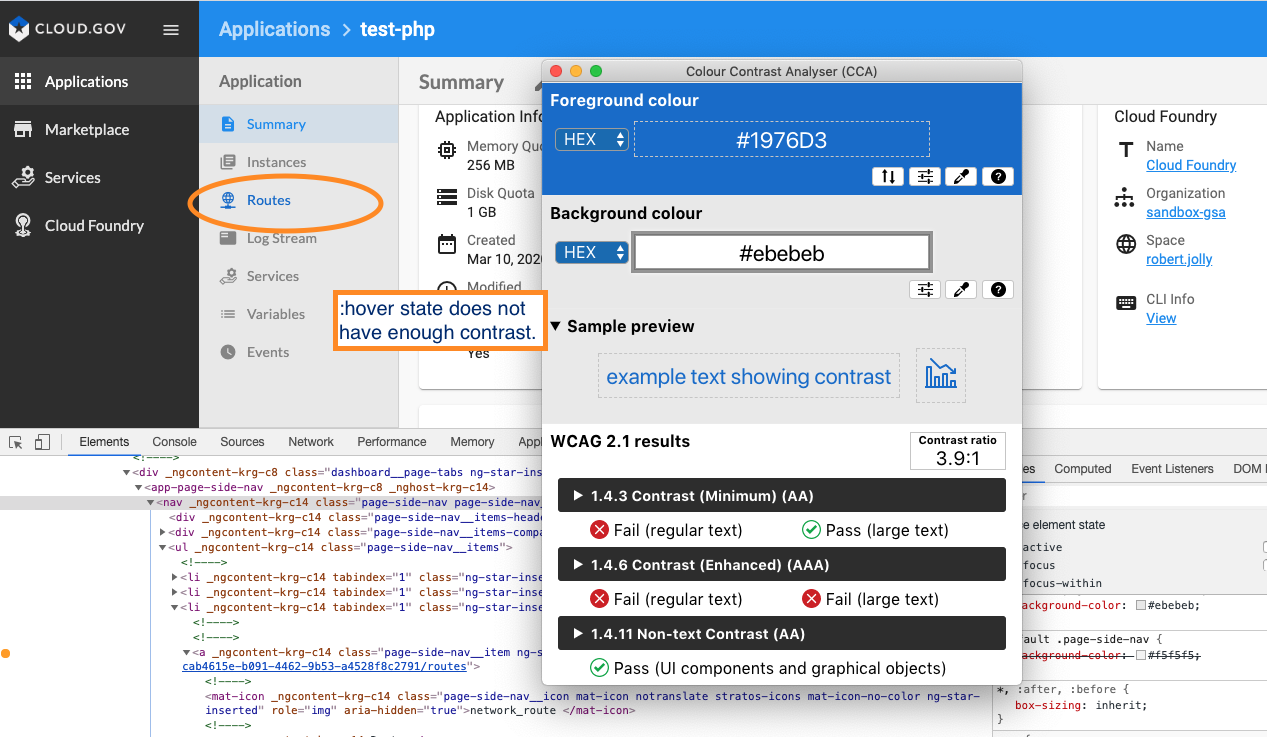Open foreground colour sliders in CCA
Screen dimensions: 1267x737
click(925, 177)
